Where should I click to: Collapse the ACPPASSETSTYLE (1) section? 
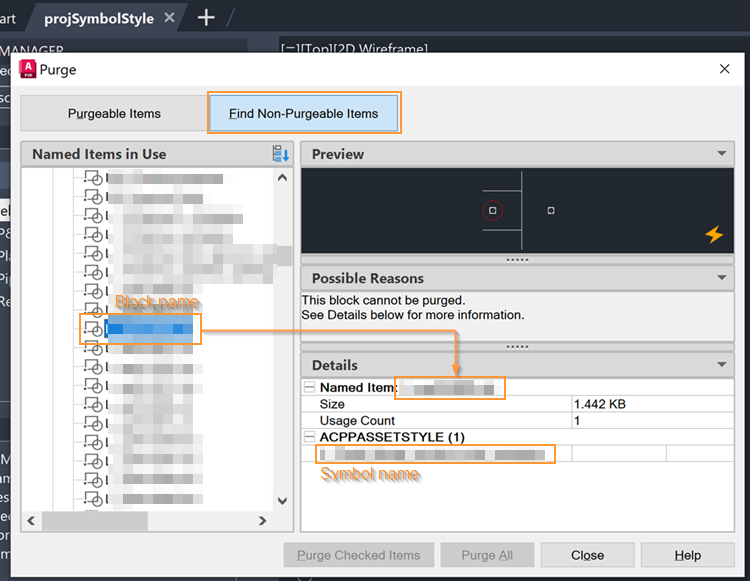click(x=309, y=437)
